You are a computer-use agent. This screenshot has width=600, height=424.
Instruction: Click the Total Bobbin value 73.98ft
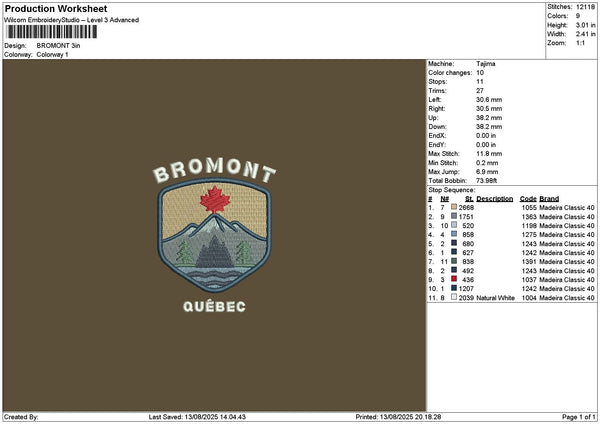[486, 181]
